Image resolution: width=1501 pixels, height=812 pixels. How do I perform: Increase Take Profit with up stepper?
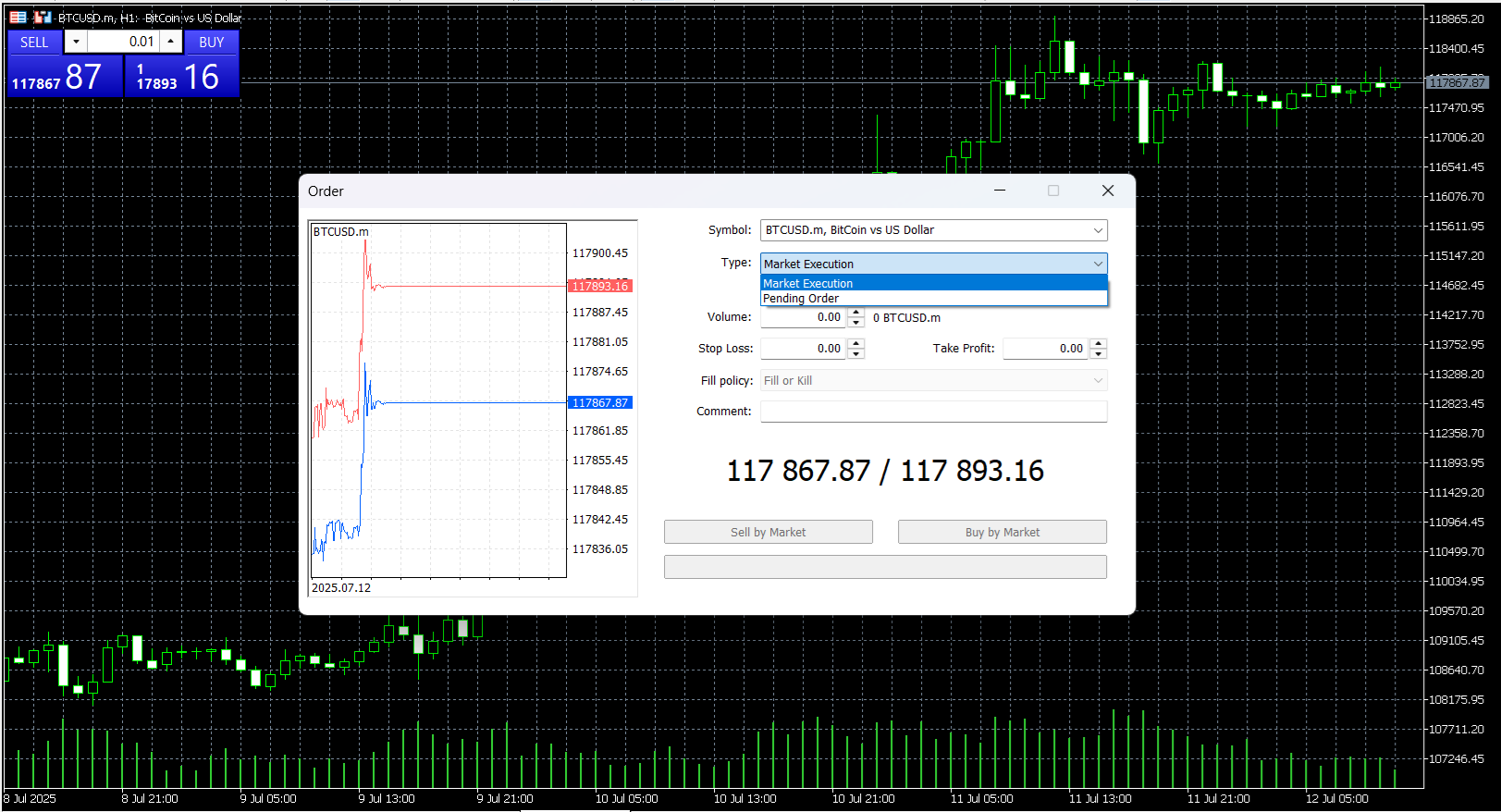click(1098, 343)
